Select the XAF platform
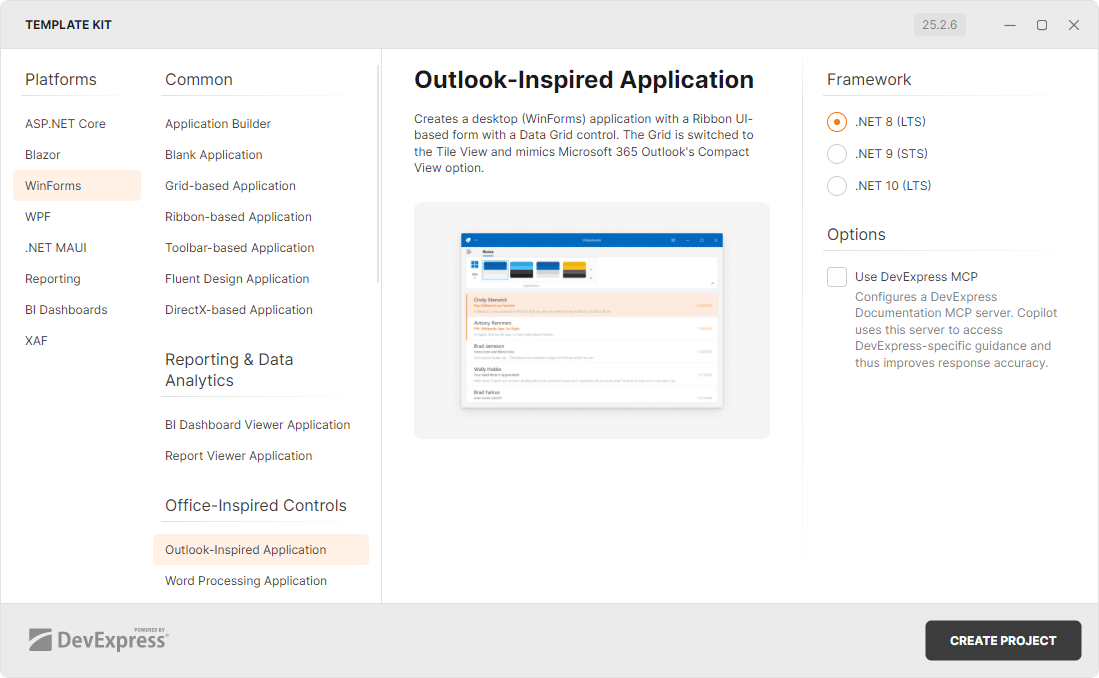This screenshot has height=678, width=1099. [36, 341]
